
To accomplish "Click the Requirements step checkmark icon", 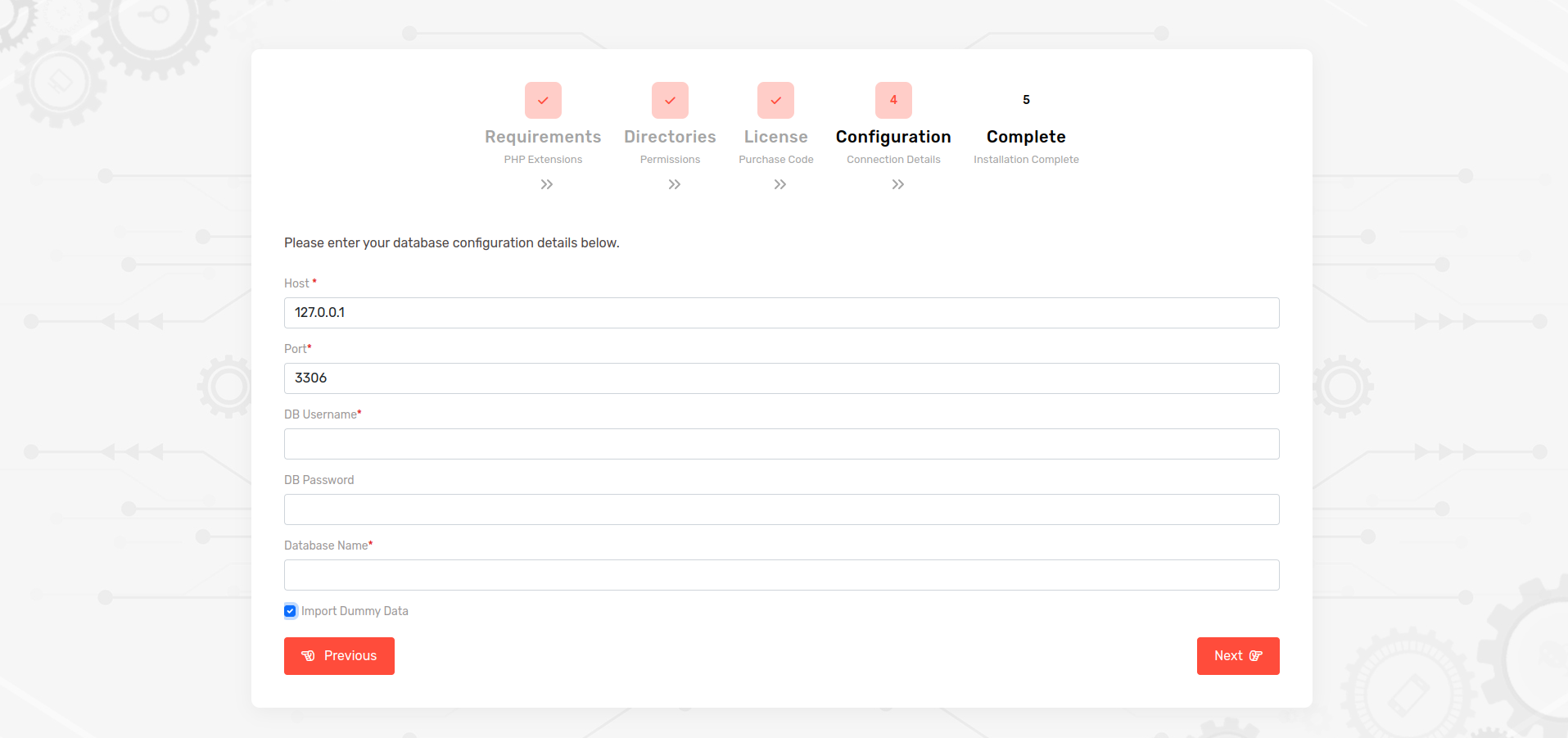I will pyautogui.click(x=543, y=100).
